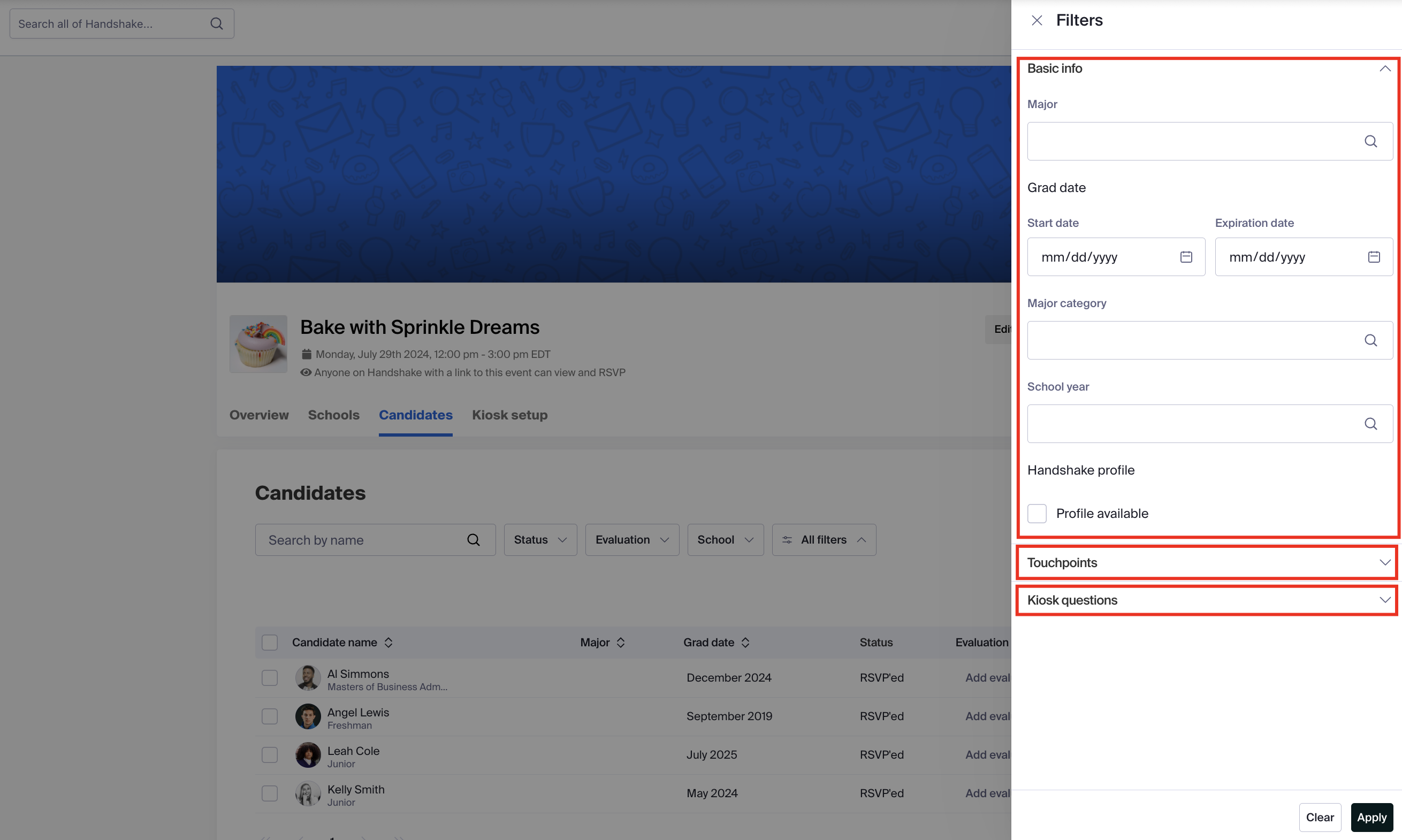Click the December 2024 grad date cell

[728, 677]
